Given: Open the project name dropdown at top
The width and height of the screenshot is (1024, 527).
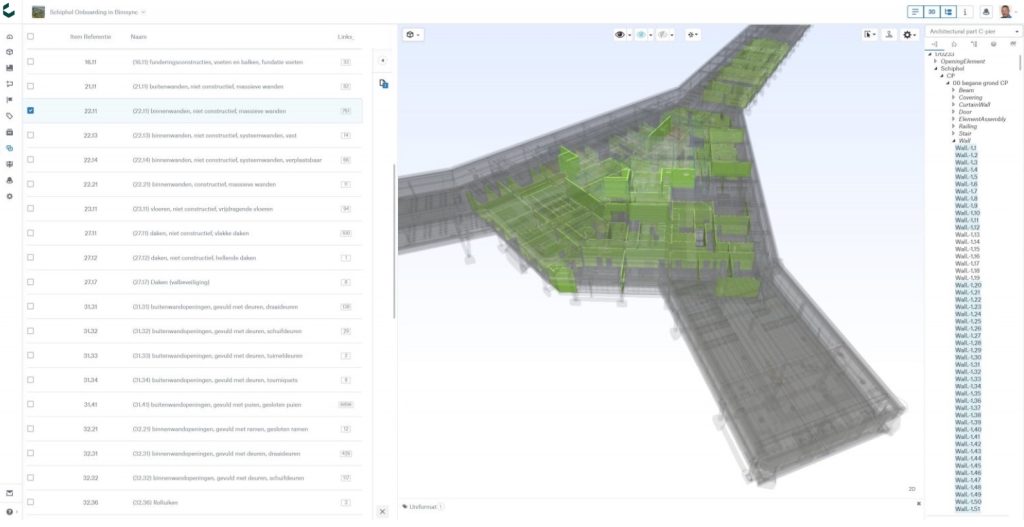Looking at the screenshot, I should point(98,12).
